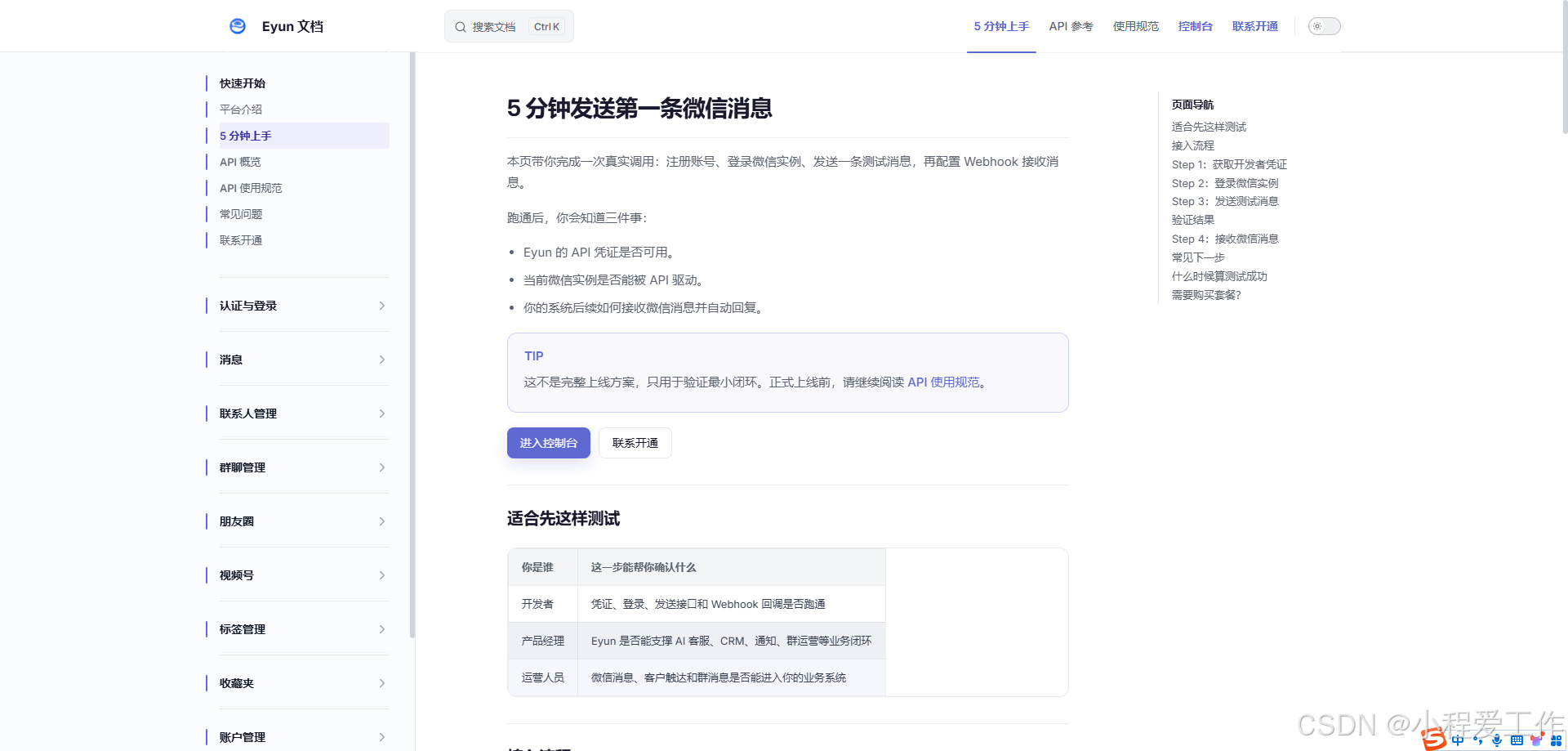1568x751 pixels.
Task: Open API 参考 in the top navigation
Action: tap(1071, 26)
